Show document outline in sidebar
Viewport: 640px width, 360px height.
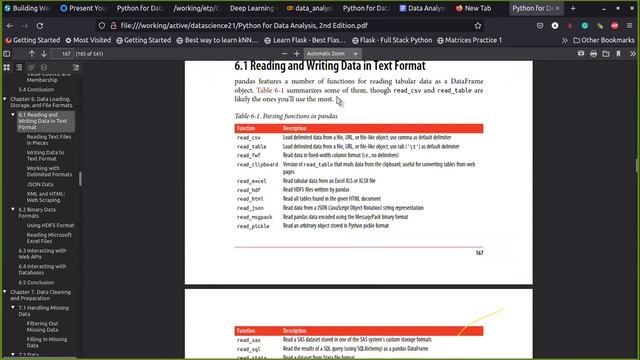click(19, 67)
